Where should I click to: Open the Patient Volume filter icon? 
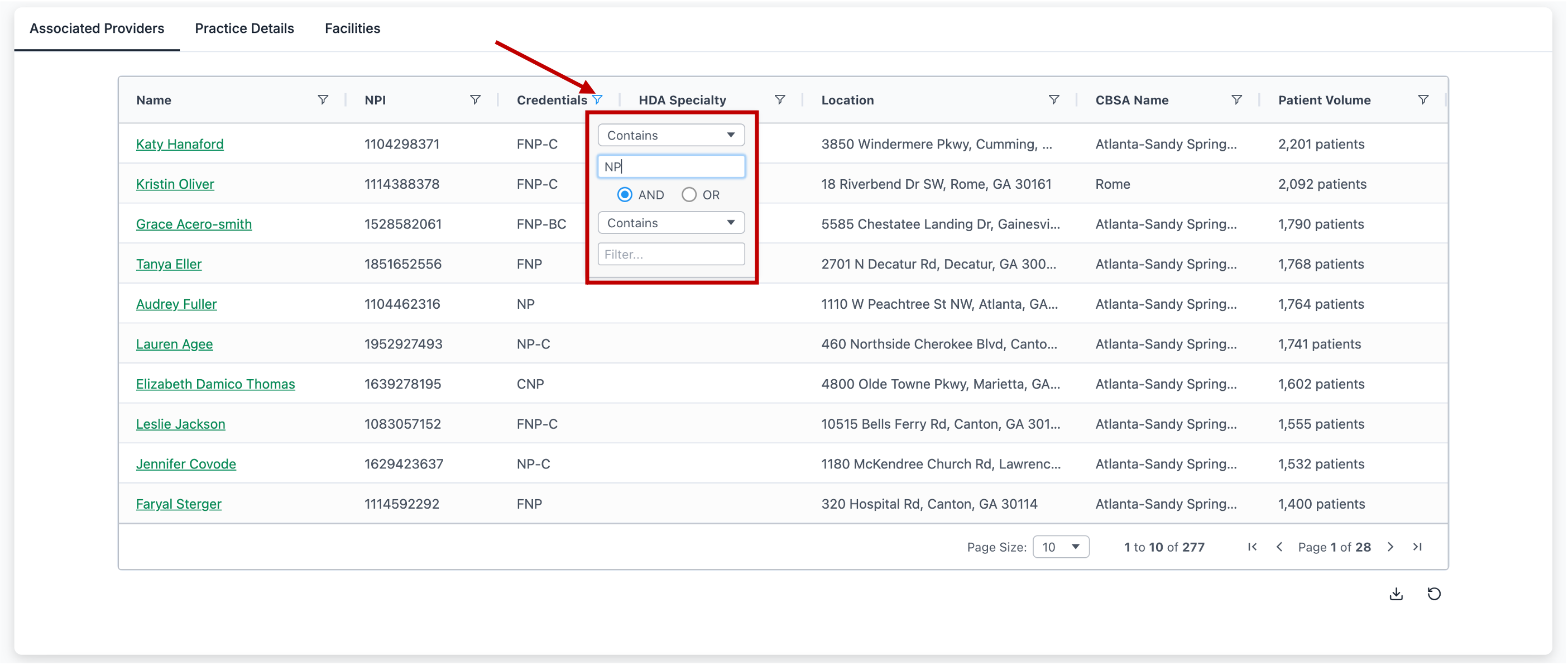point(1422,100)
